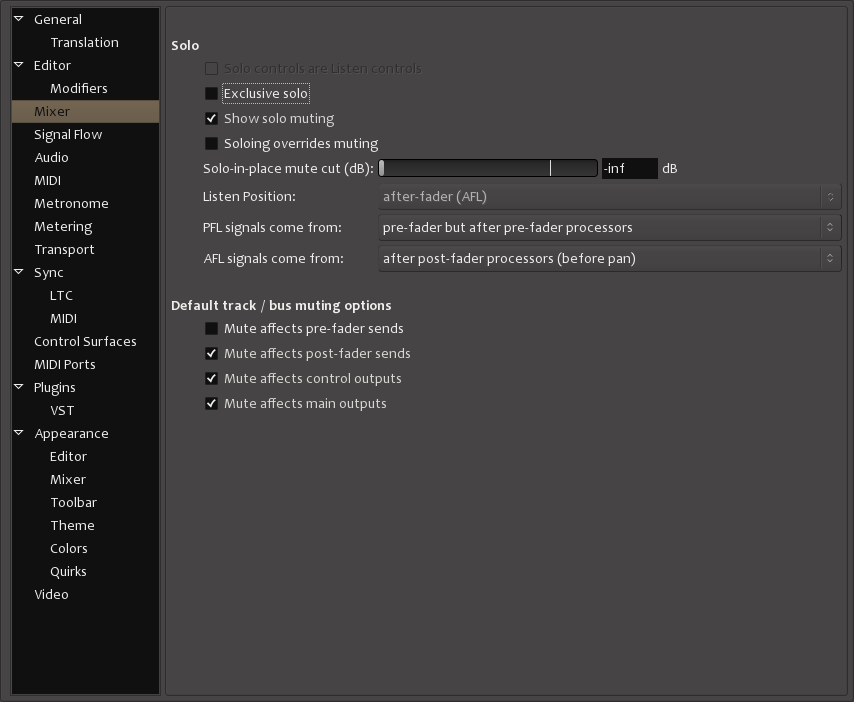Collapse the Appearance tree section
The height and width of the screenshot is (702, 854).
[x=19, y=433]
